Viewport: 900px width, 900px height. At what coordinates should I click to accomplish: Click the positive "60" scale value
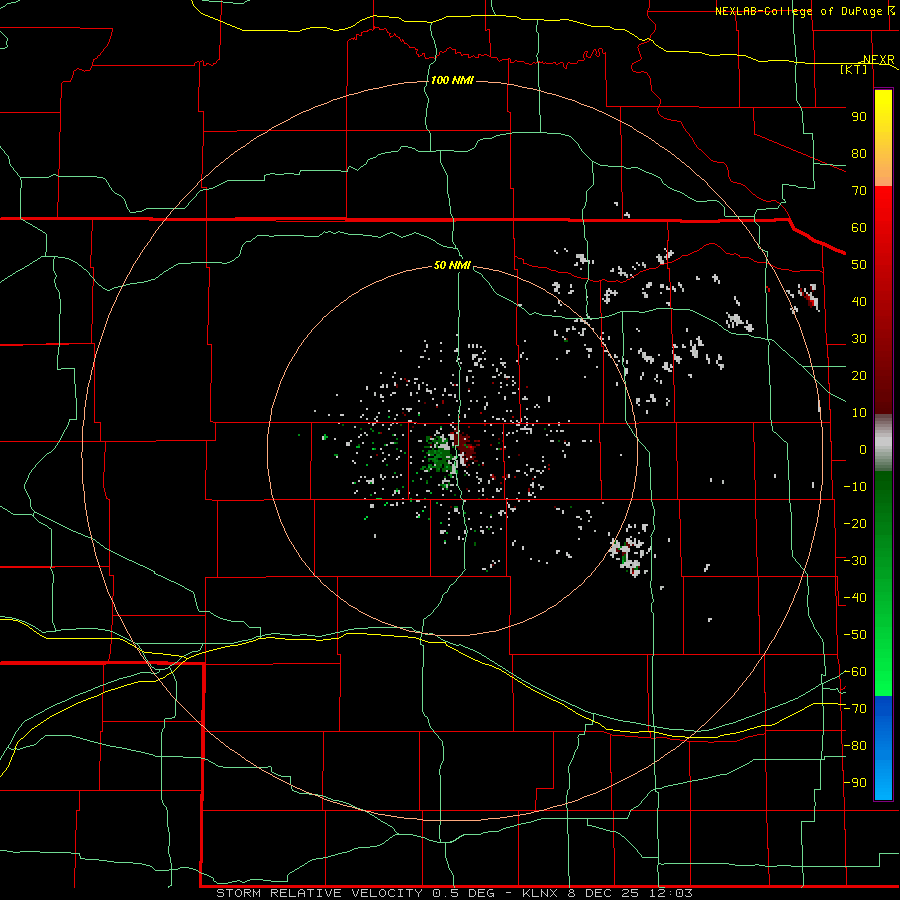point(859,227)
